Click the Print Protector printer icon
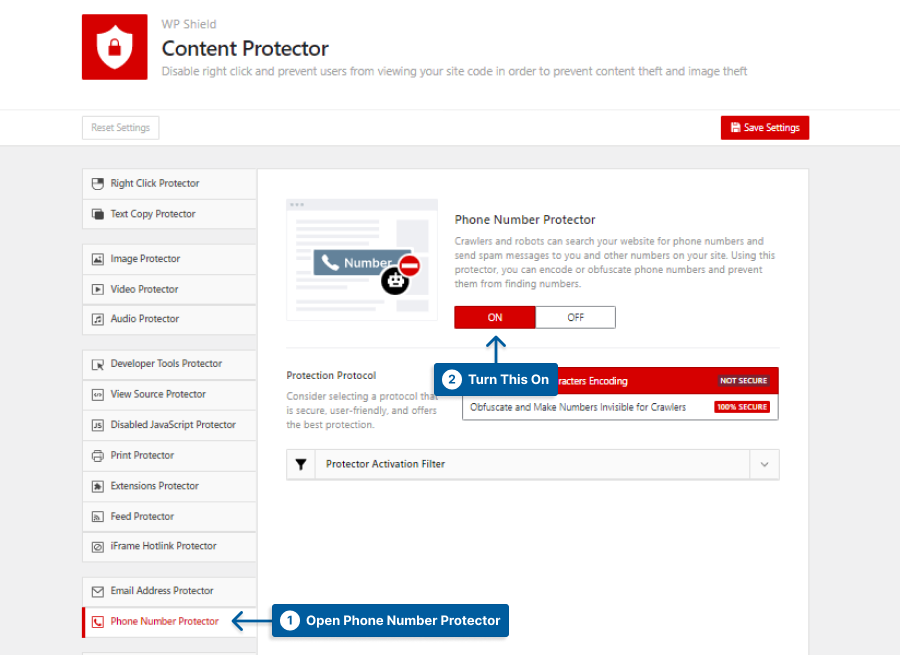This screenshot has width=900, height=655. 98,456
